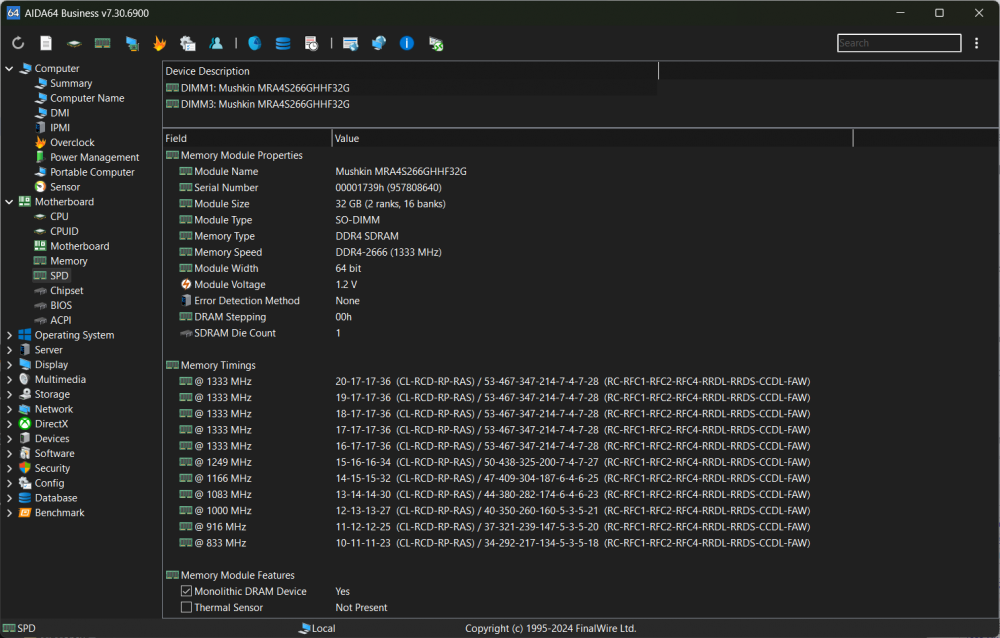Check the Thermal Sensor checkbox
The height and width of the screenshot is (638, 1000).
coord(186,607)
